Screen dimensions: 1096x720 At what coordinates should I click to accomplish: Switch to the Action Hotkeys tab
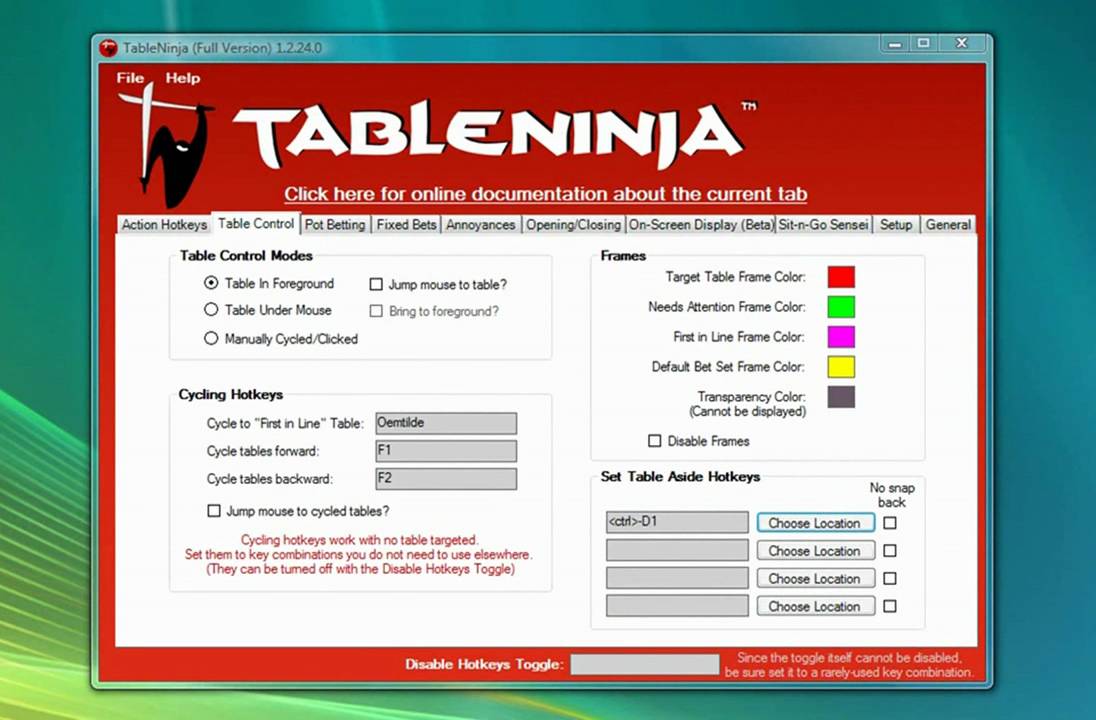point(164,224)
